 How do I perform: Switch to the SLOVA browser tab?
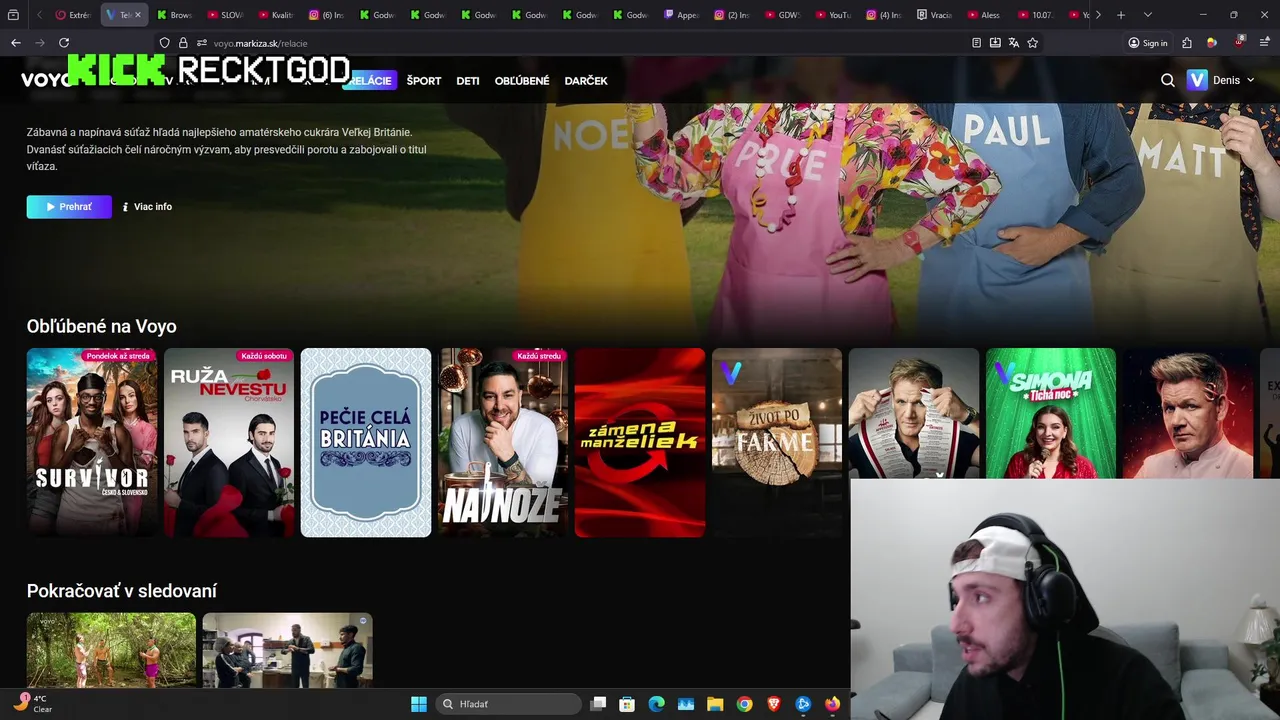click(x=226, y=15)
